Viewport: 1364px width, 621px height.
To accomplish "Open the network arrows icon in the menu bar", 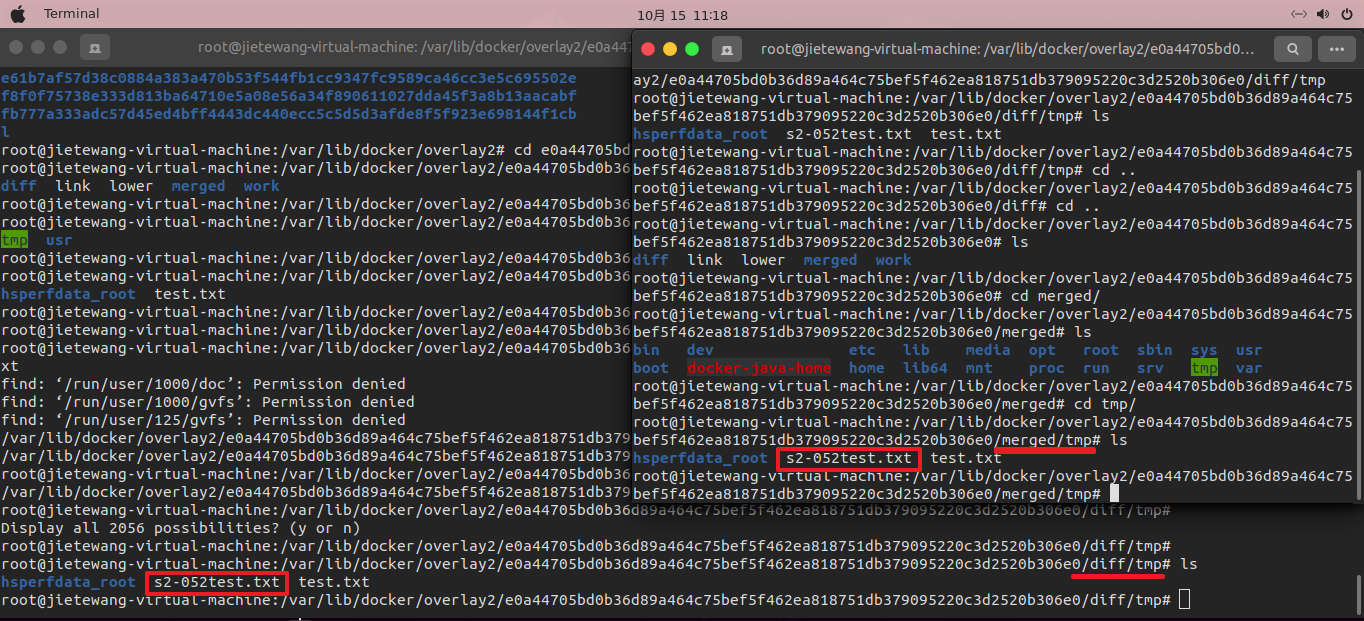I will click(x=1297, y=13).
